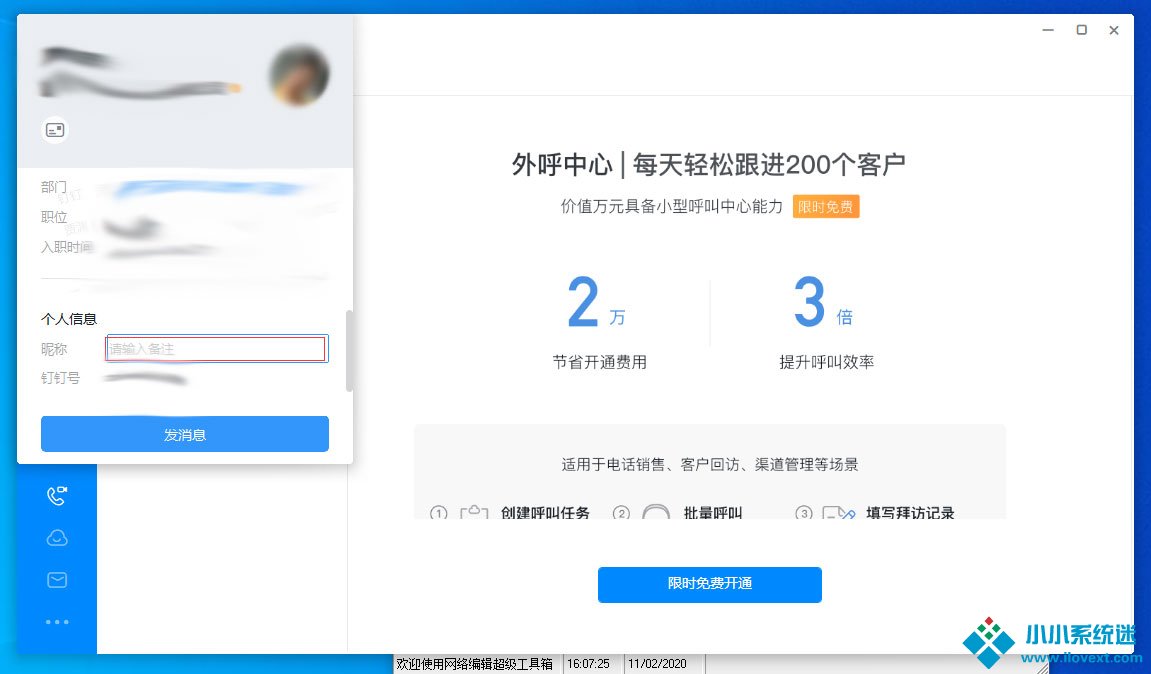Image resolution: width=1151 pixels, height=674 pixels.
Task: Click the contact's round avatar photo
Action: (x=299, y=76)
